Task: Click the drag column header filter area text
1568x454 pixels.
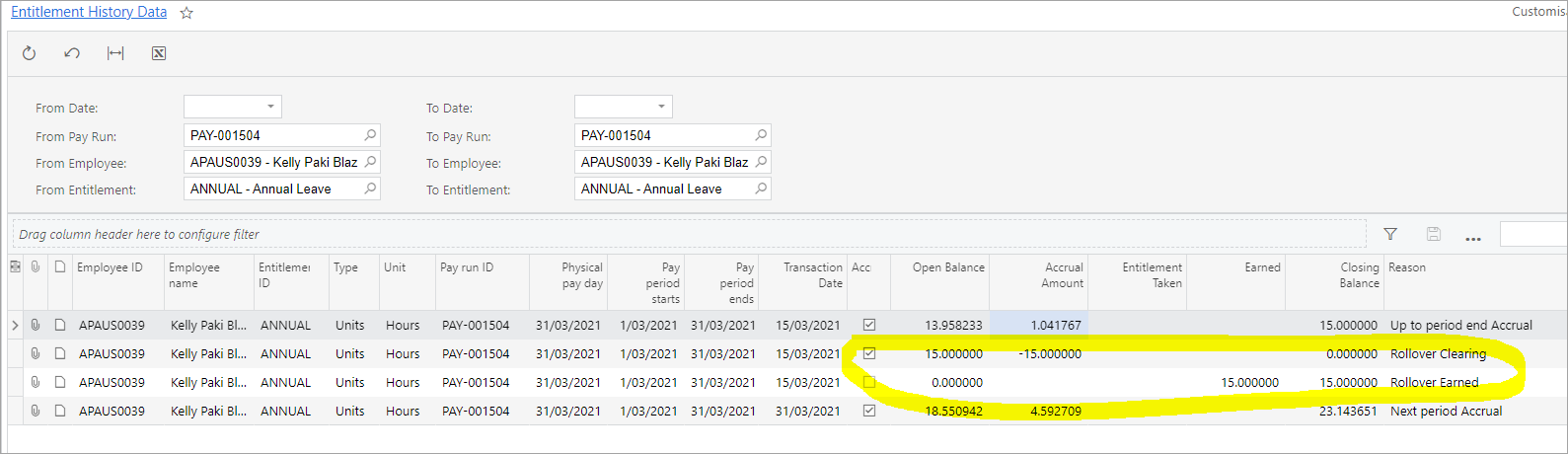Action: click(x=139, y=235)
